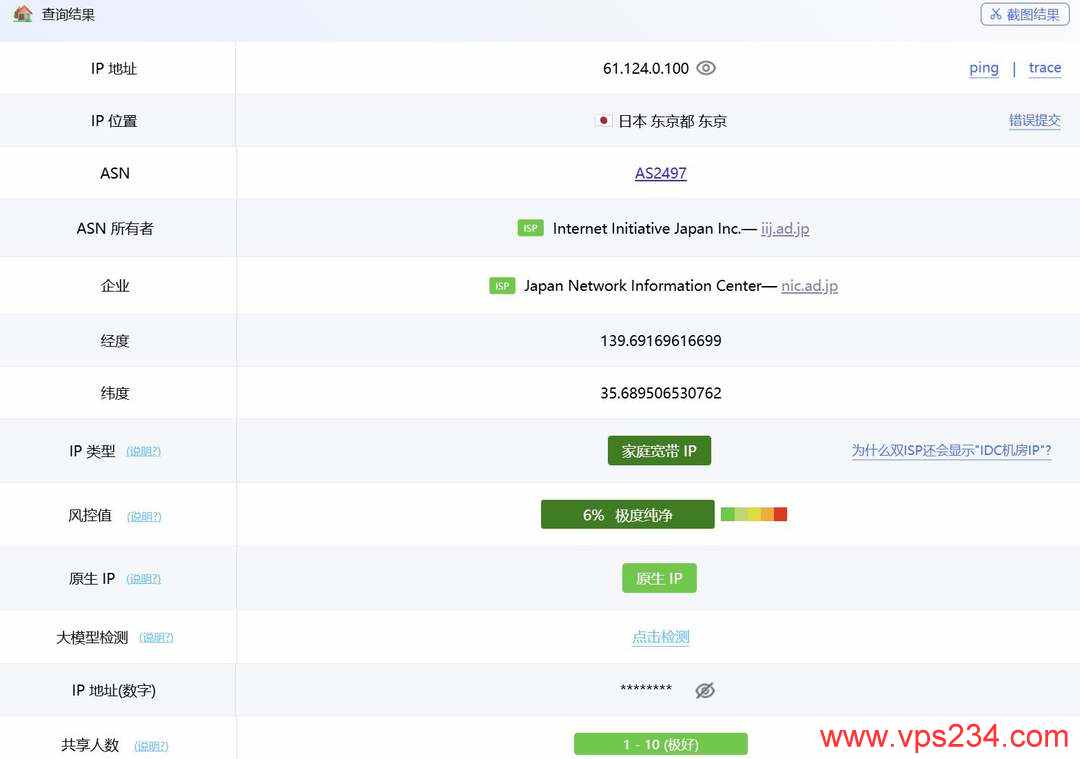The image size is (1080, 759).
Task: Click the 说明 help link beside IP 类型
Action: point(143,451)
